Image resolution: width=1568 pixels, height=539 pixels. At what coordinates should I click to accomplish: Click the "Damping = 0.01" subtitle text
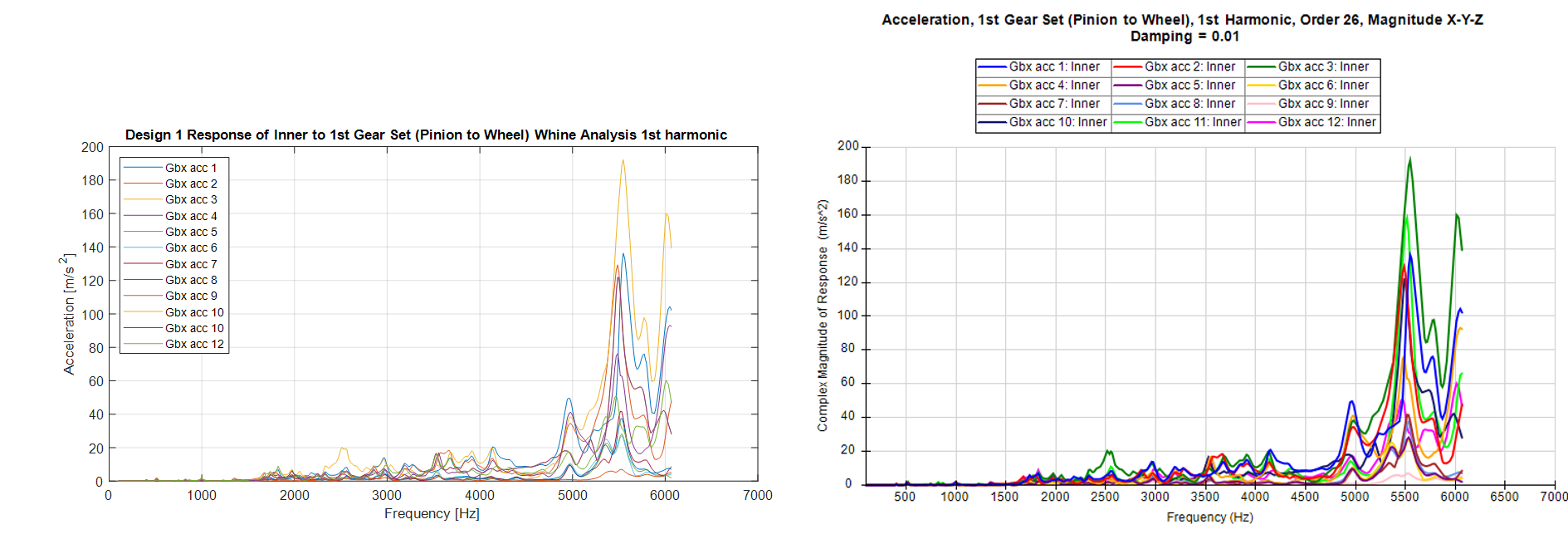tap(1185, 37)
